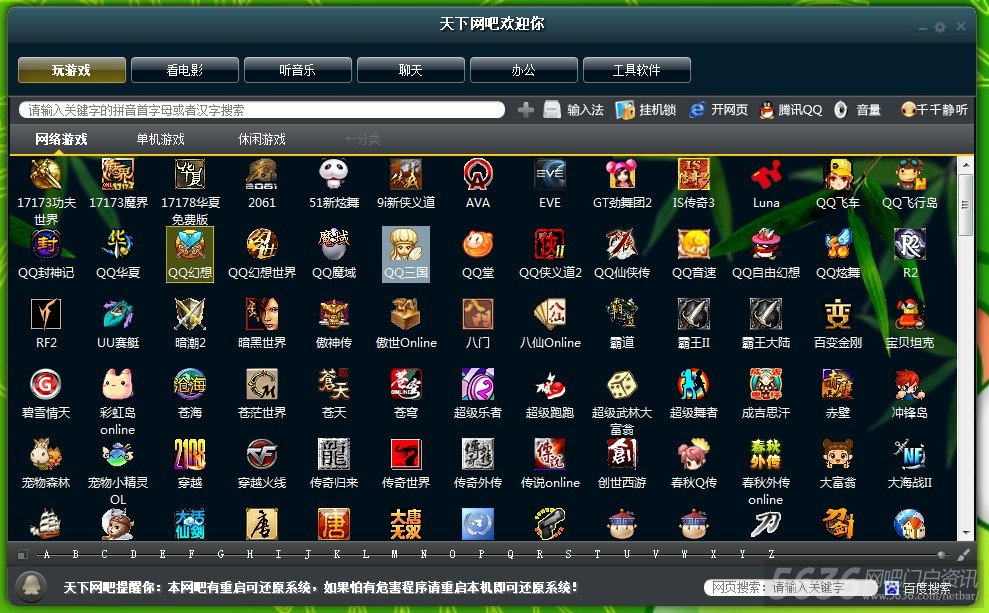This screenshot has width=989, height=613.
Task: Select the QQ幻想 game icon
Action: 190,254
